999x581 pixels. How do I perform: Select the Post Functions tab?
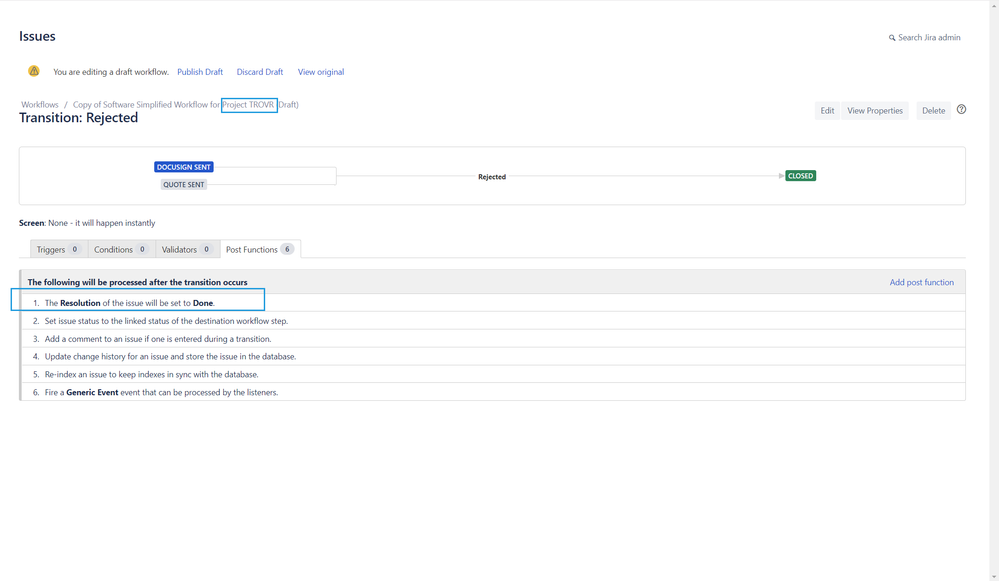[x=260, y=250]
